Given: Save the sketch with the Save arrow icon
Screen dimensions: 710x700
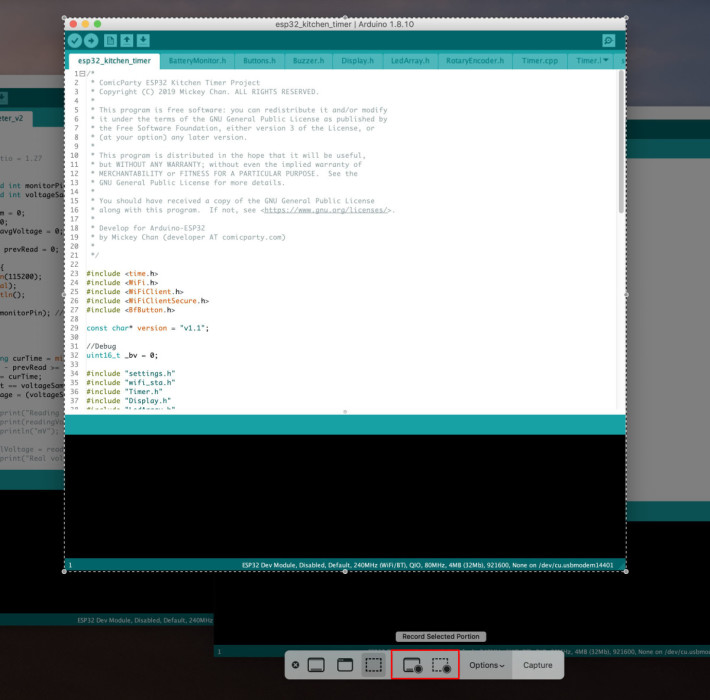Looking at the screenshot, I should (143, 41).
